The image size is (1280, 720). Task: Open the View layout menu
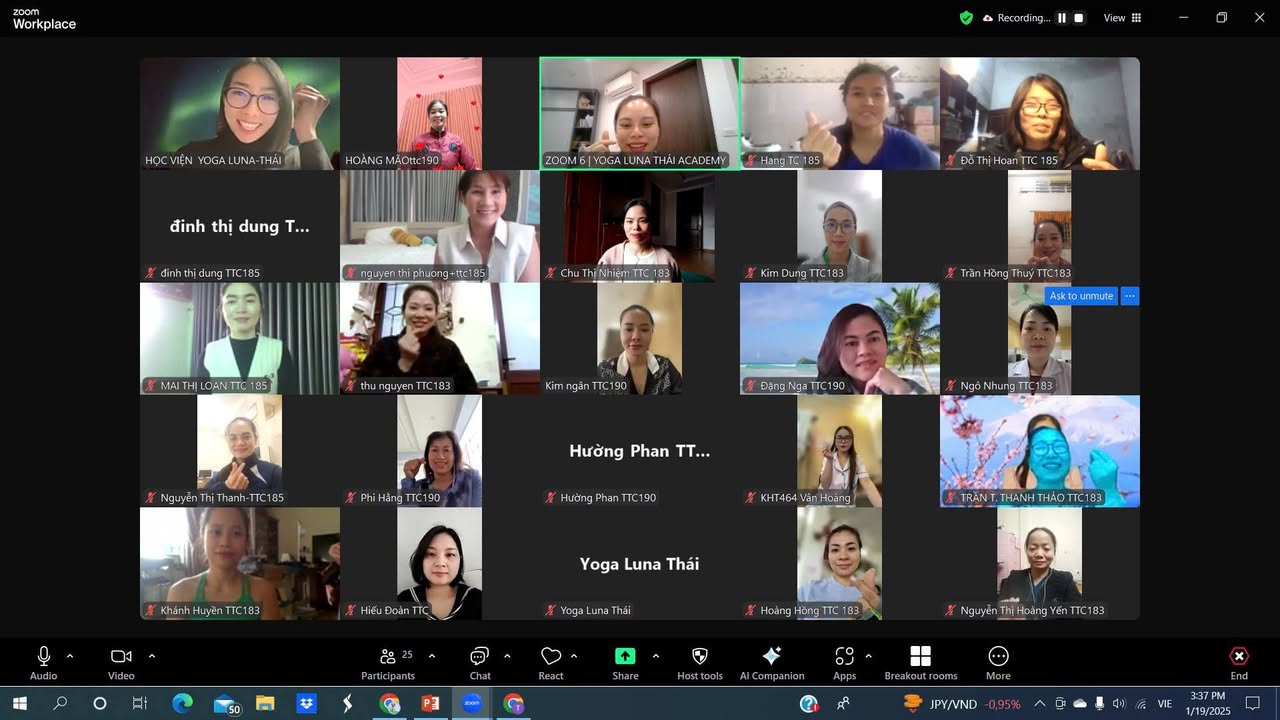pyautogui.click(x=1122, y=18)
